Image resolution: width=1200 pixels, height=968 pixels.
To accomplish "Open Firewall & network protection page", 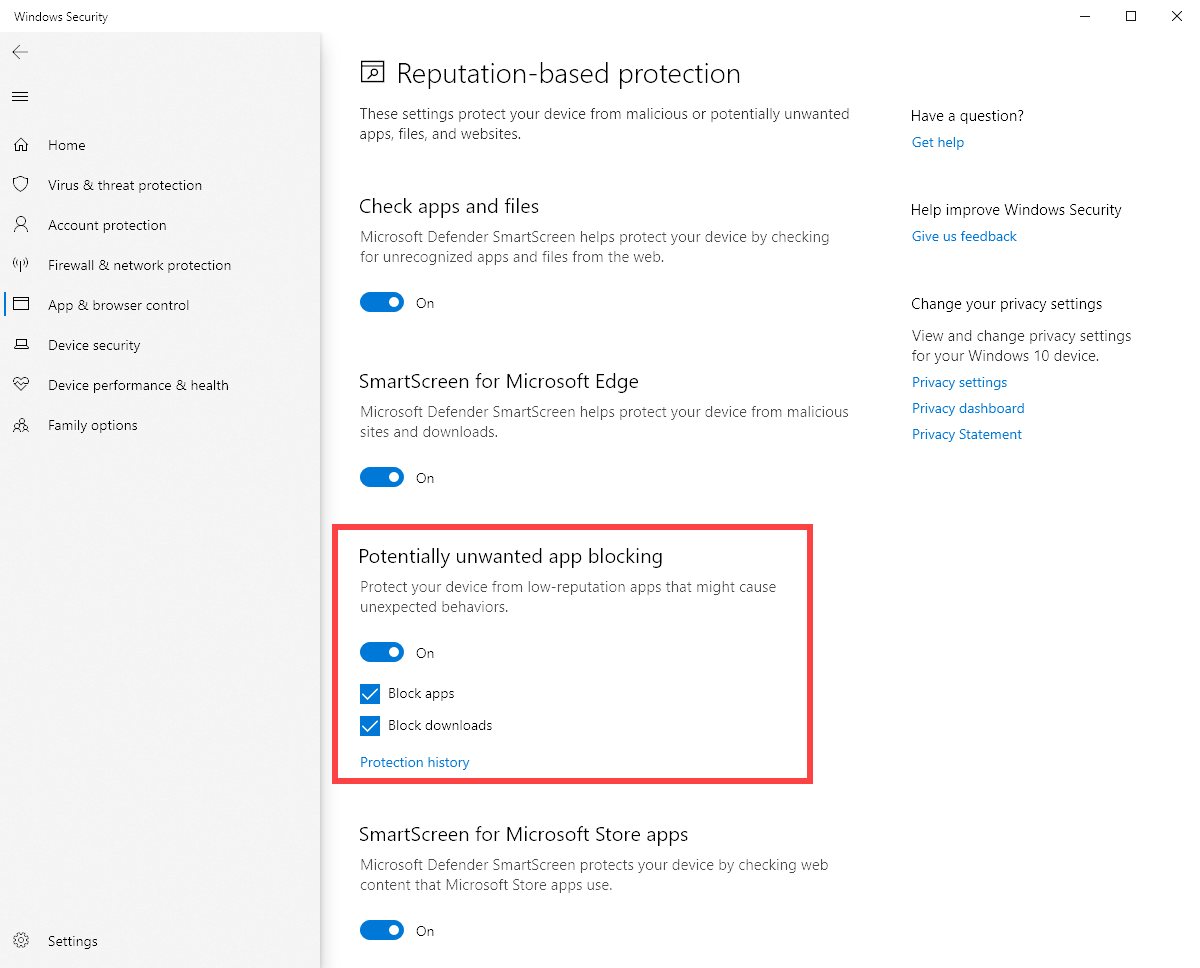I will tap(139, 265).
